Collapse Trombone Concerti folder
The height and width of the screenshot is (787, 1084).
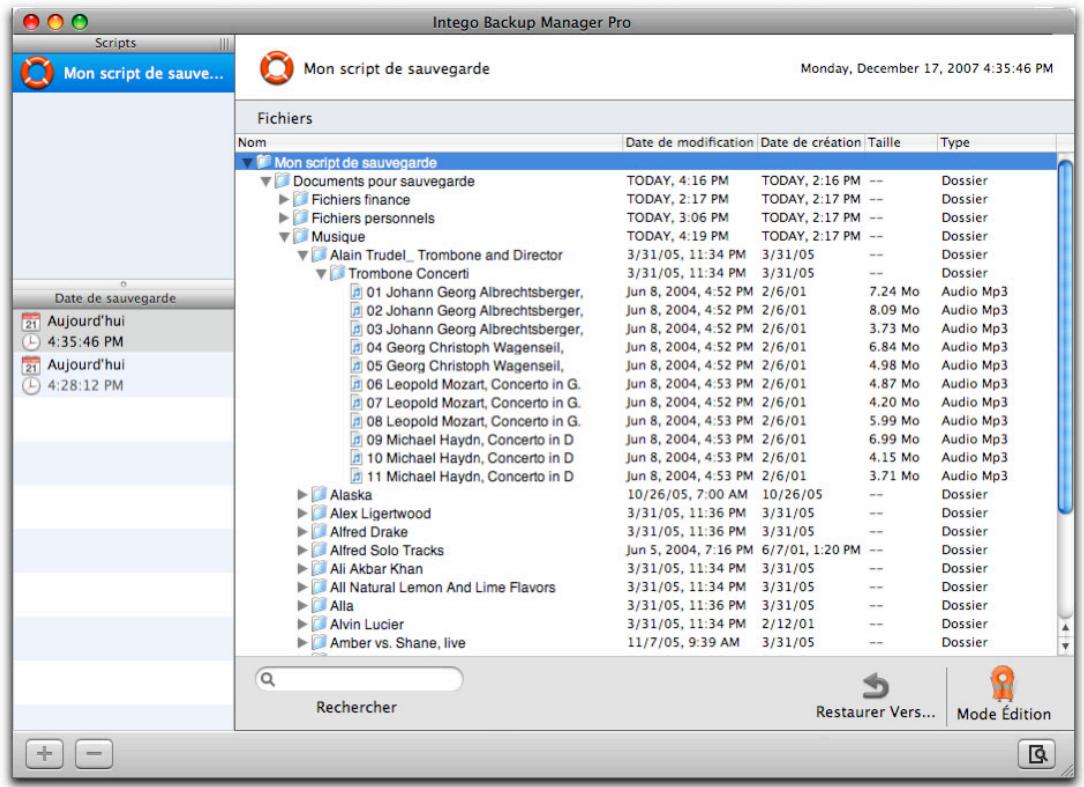point(321,275)
